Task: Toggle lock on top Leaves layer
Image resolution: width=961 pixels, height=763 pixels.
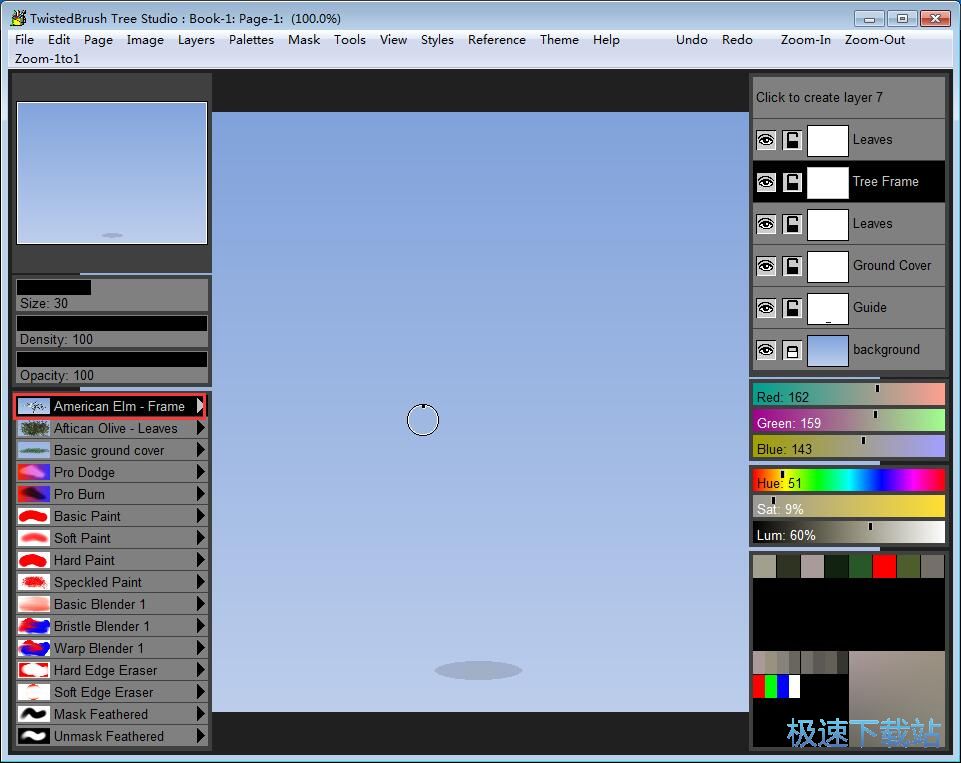Action: coord(792,140)
